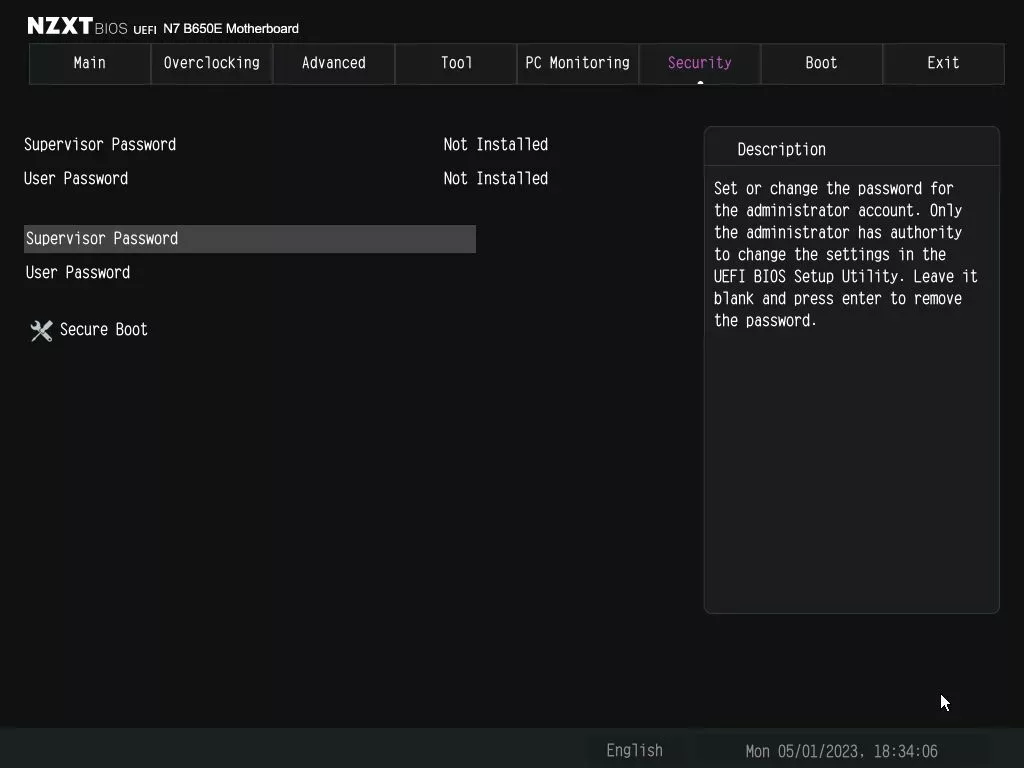This screenshot has width=1024, height=768.
Task: Select the Security tab
Action: (x=699, y=63)
